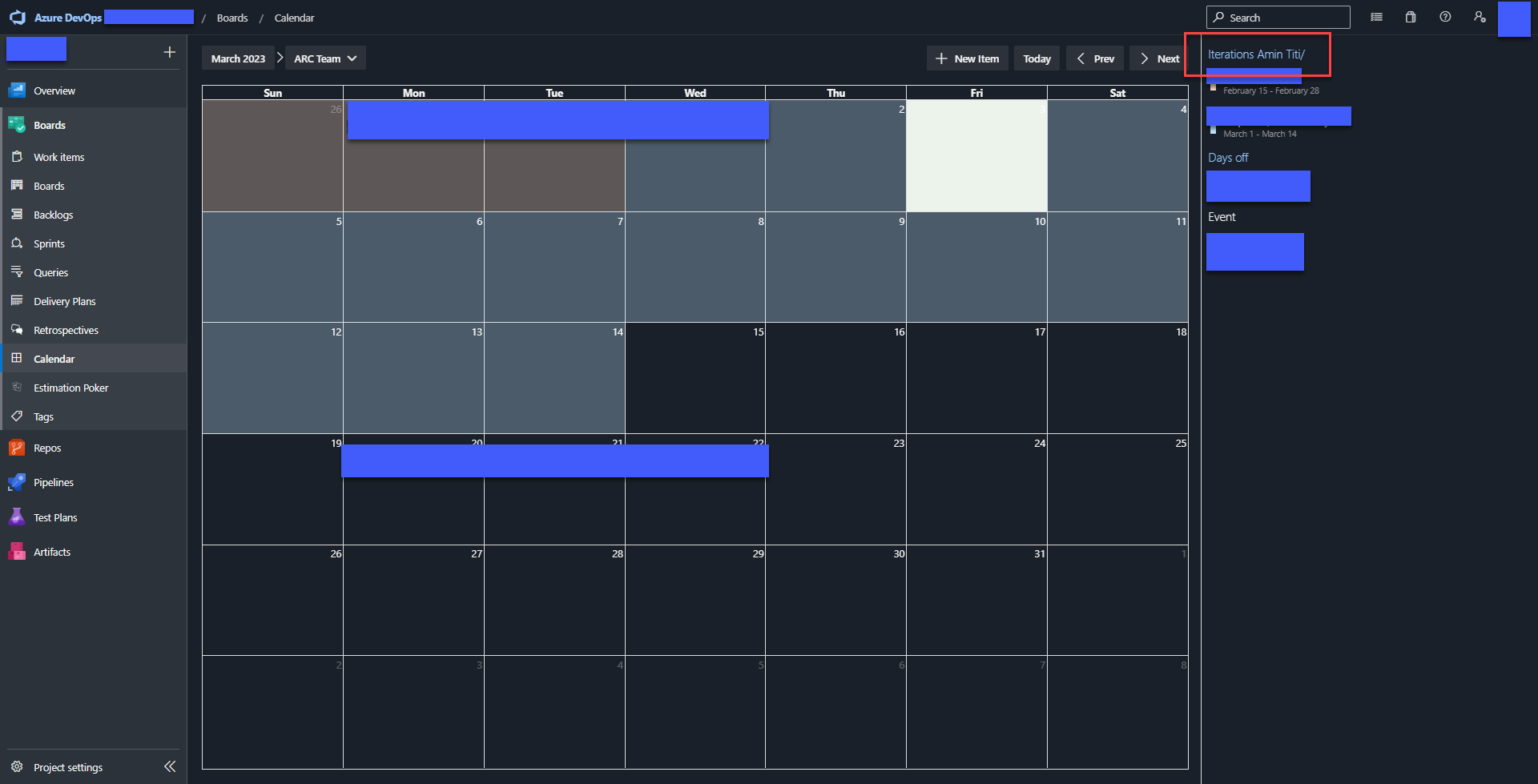Open Boards from the breadcrumb
The width and height of the screenshot is (1538, 784).
[x=232, y=17]
